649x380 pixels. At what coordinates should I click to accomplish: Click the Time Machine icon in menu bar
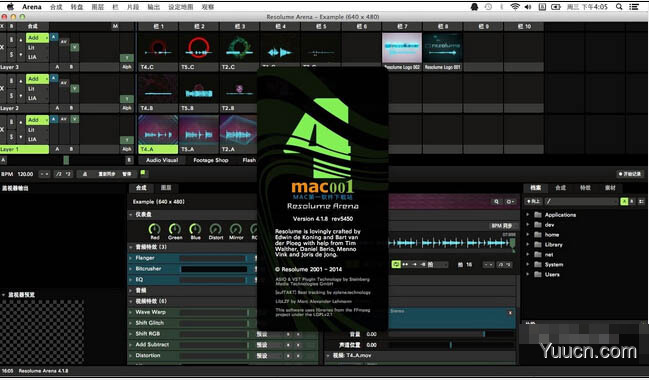pos(488,7)
